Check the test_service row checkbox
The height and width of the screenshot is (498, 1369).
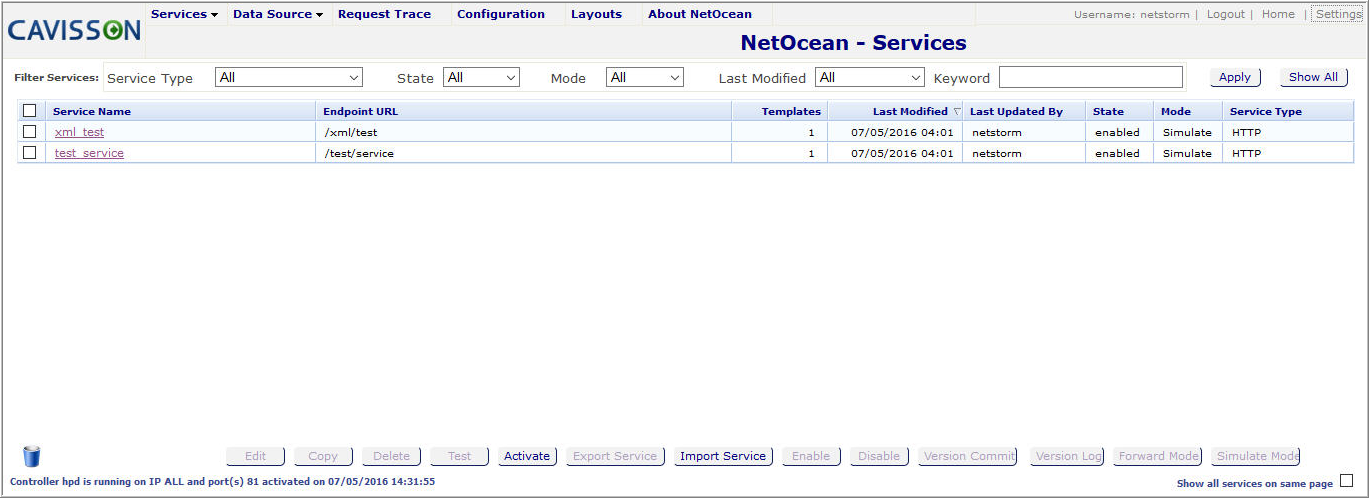[30, 153]
